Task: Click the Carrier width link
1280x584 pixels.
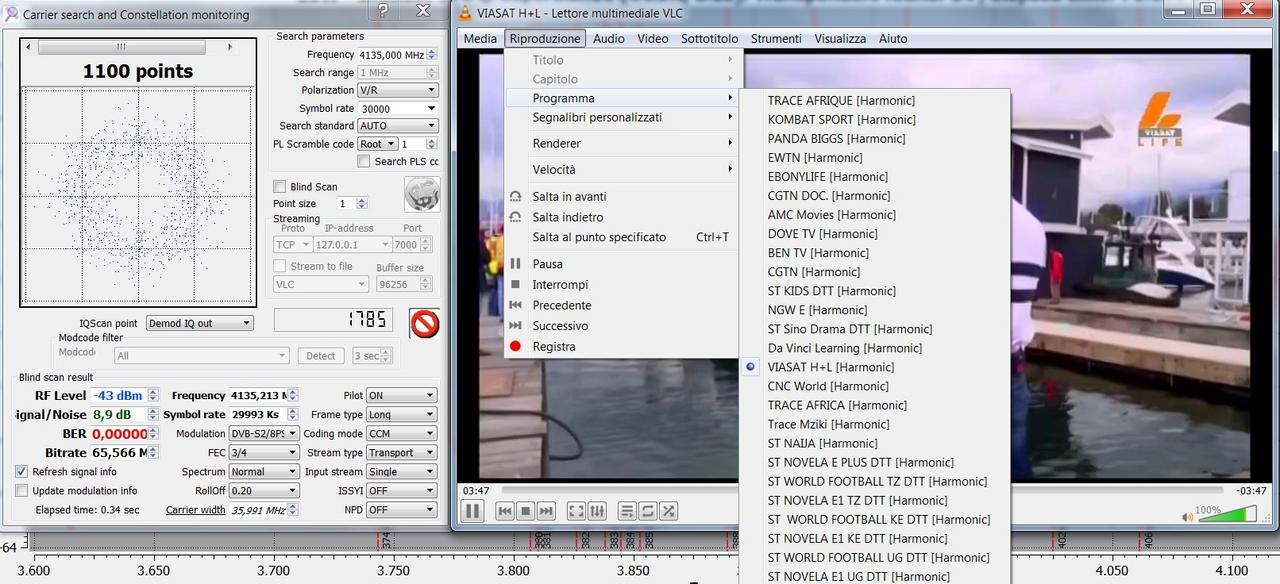Action: tap(196, 510)
